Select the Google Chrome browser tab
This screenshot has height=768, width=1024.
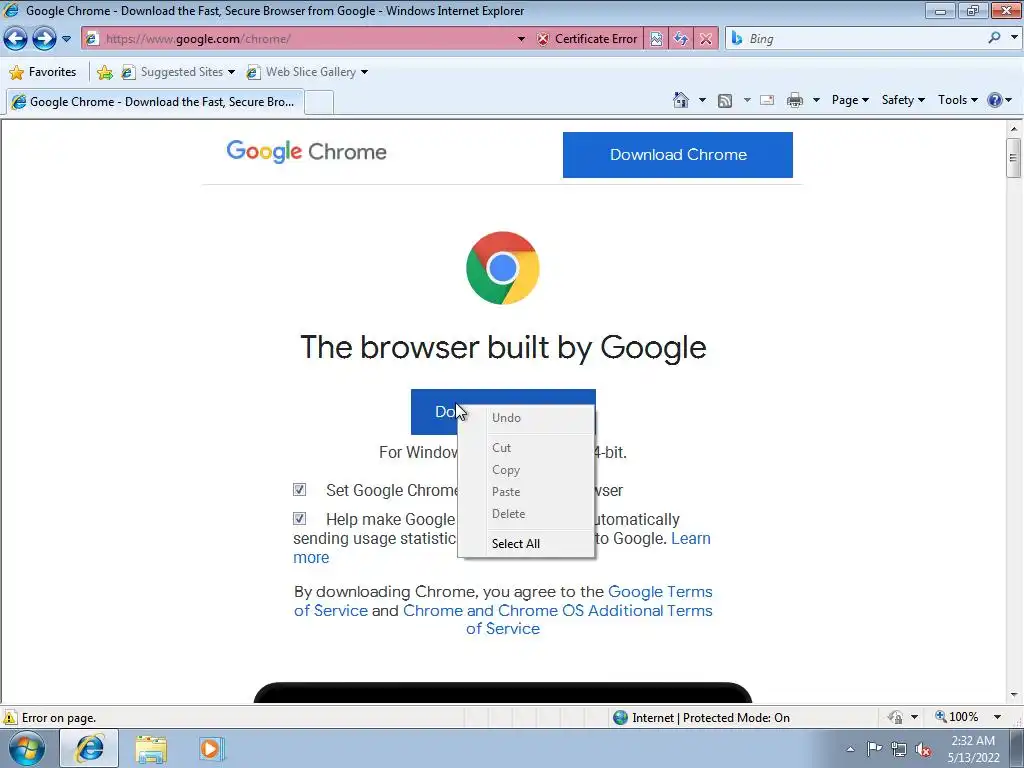pyautogui.click(x=155, y=102)
